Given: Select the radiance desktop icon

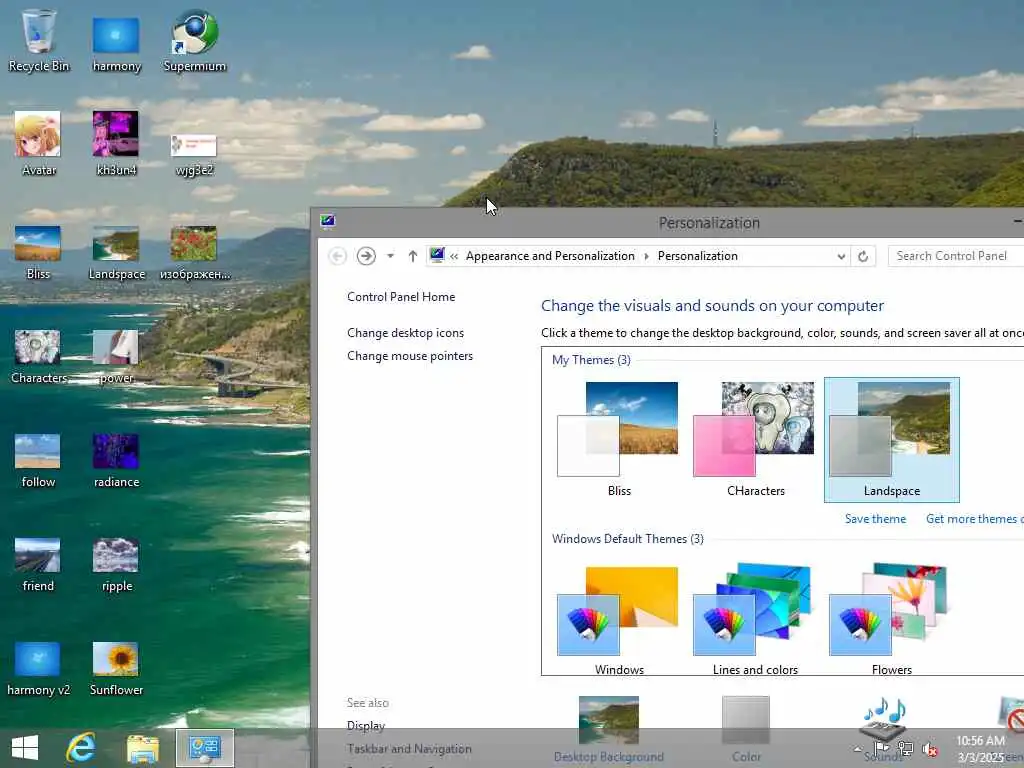Looking at the screenshot, I should click(x=116, y=460).
